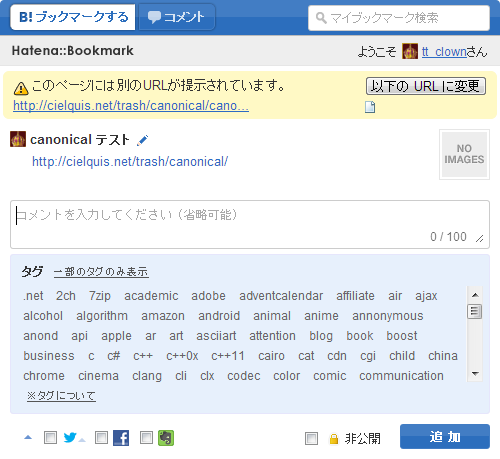500x459 pixels.
Task: Select the android tag
Action: [219, 316]
